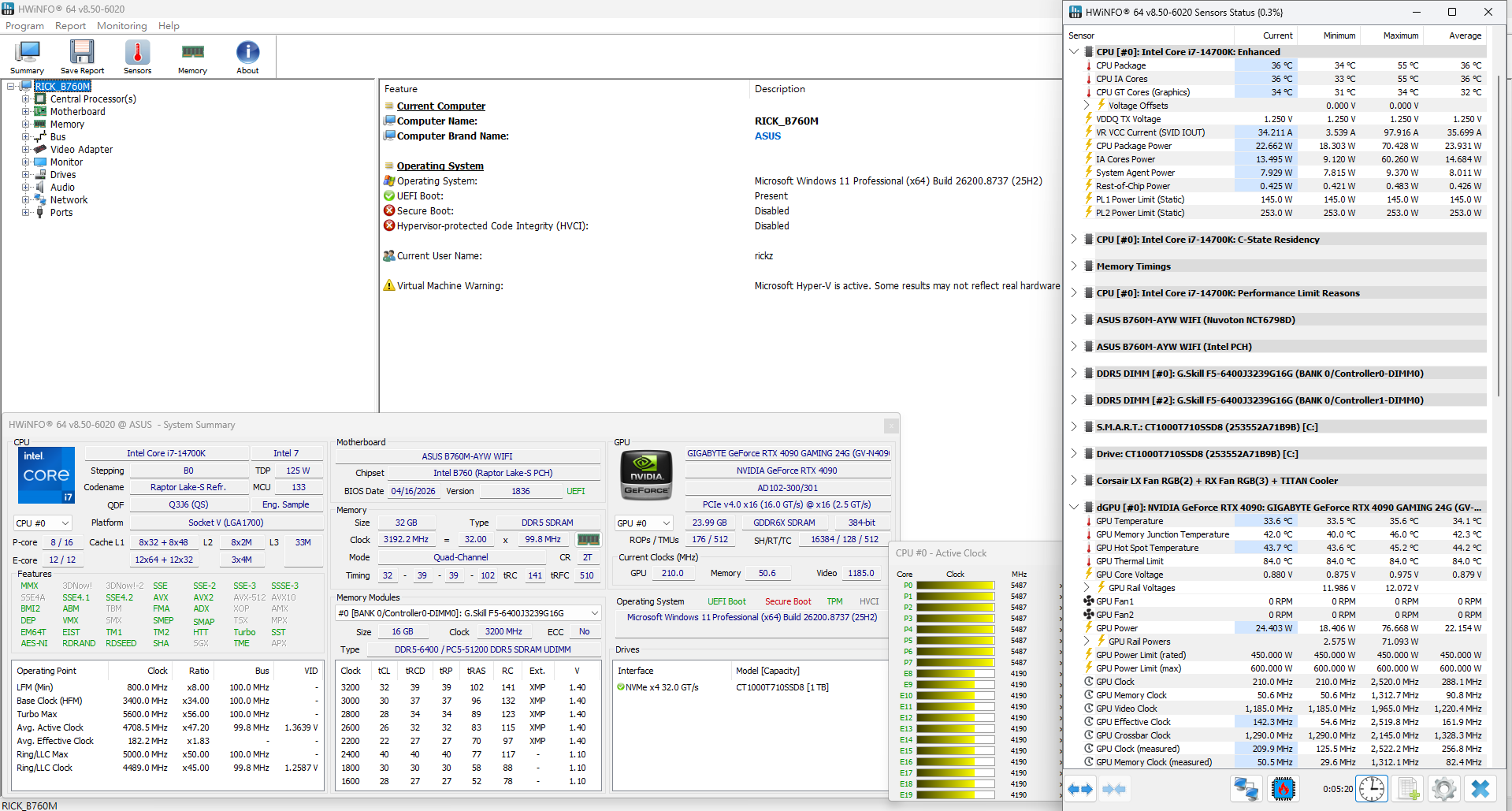Click the ASUS brand name link

(767, 136)
